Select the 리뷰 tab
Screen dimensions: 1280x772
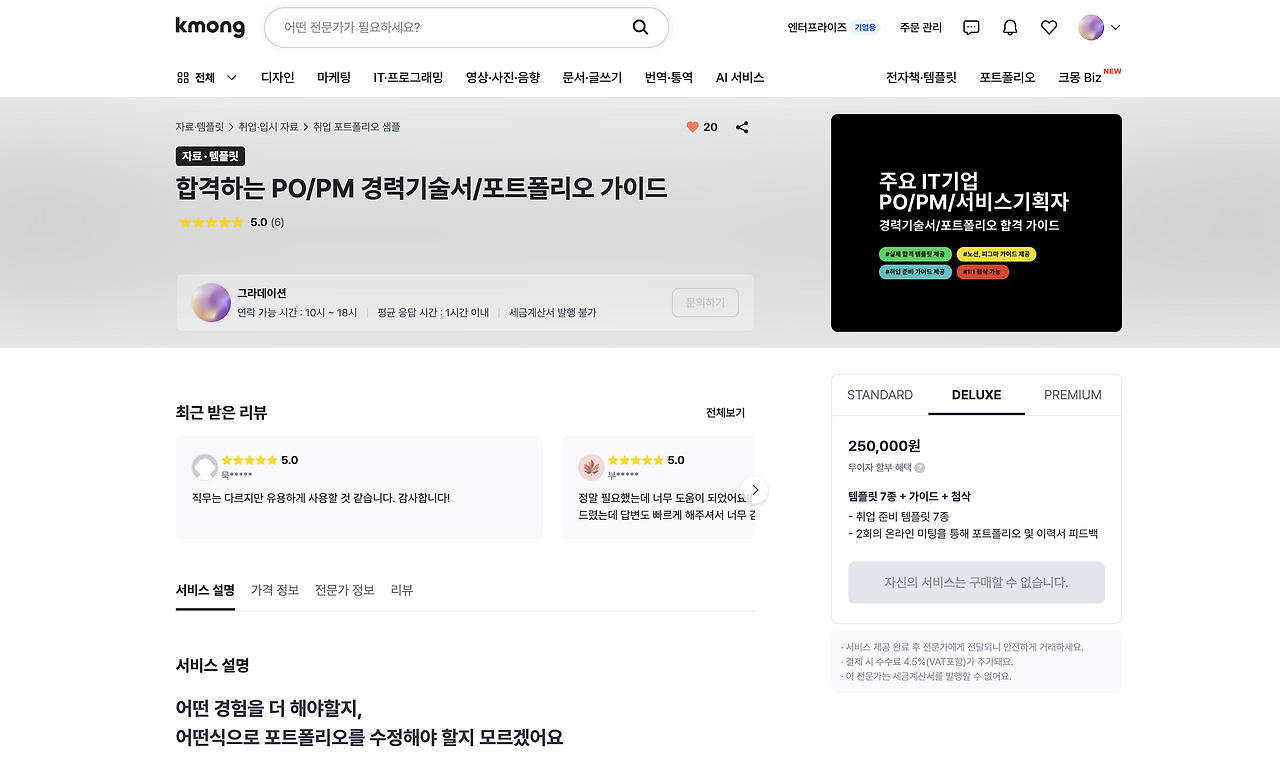pyautogui.click(x=402, y=590)
